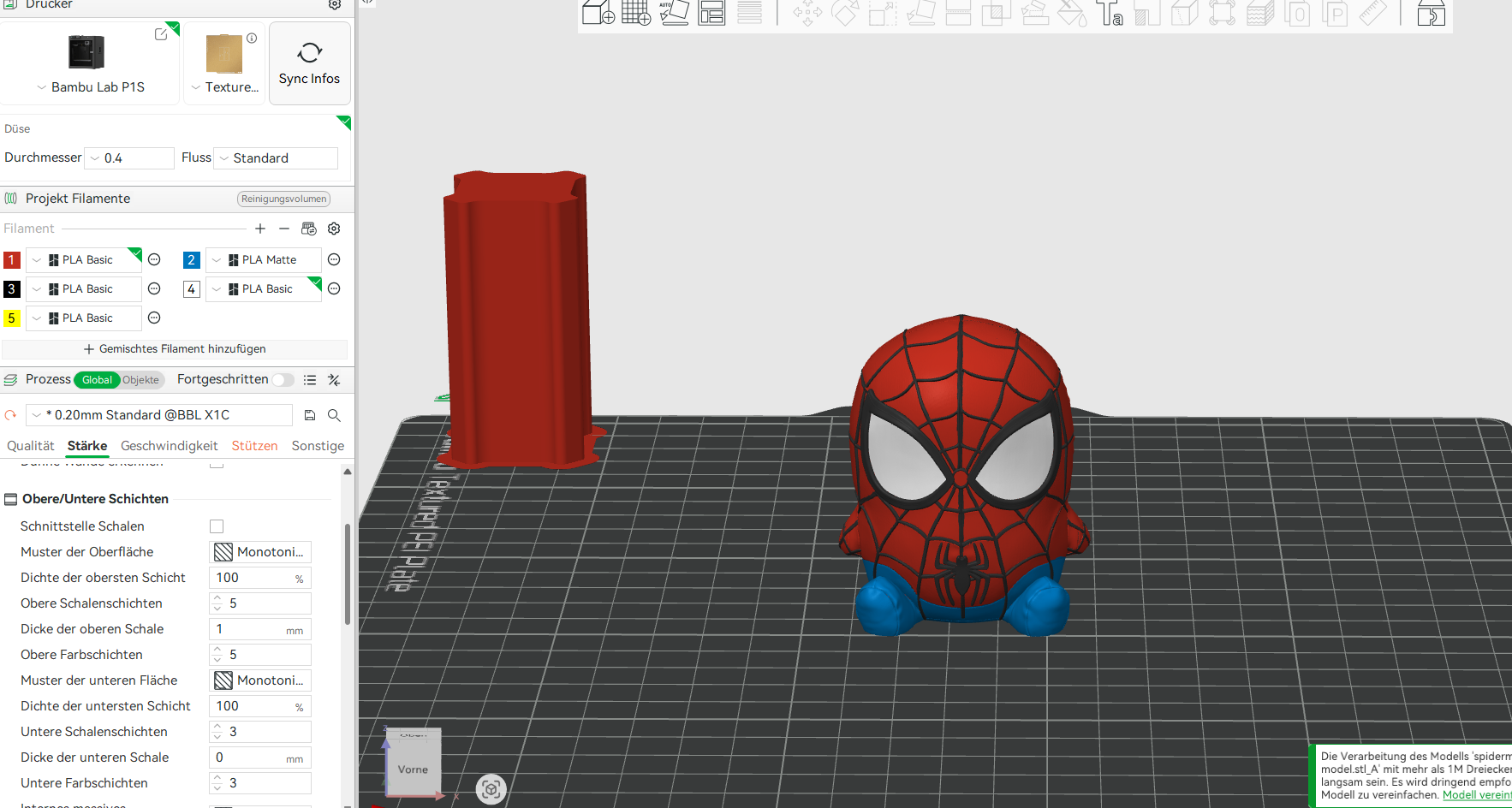Open the Measure ruler tool
The image size is (1512, 808).
(1372, 12)
